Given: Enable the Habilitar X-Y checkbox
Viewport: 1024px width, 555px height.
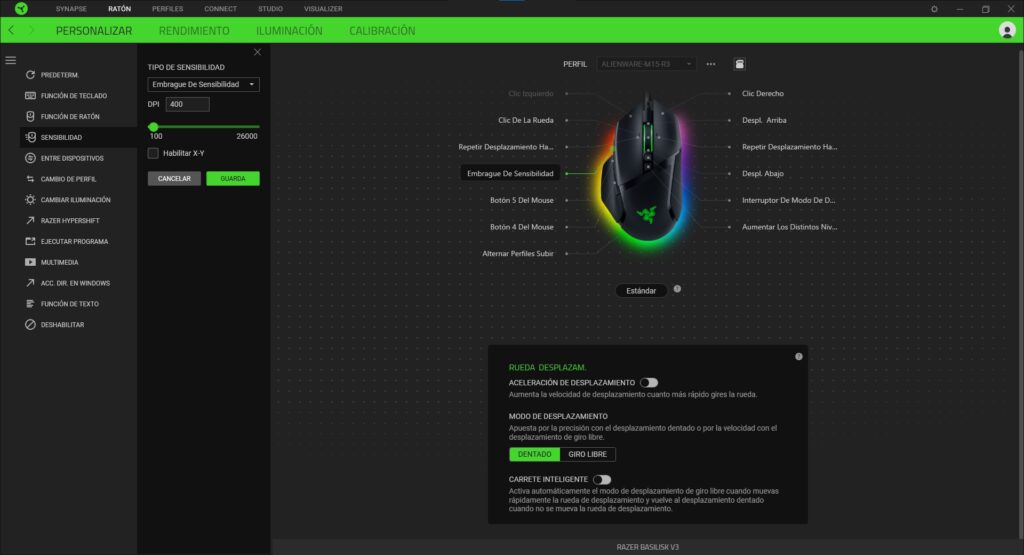Looking at the screenshot, I should pyautogui.click(x=153, y=153).
